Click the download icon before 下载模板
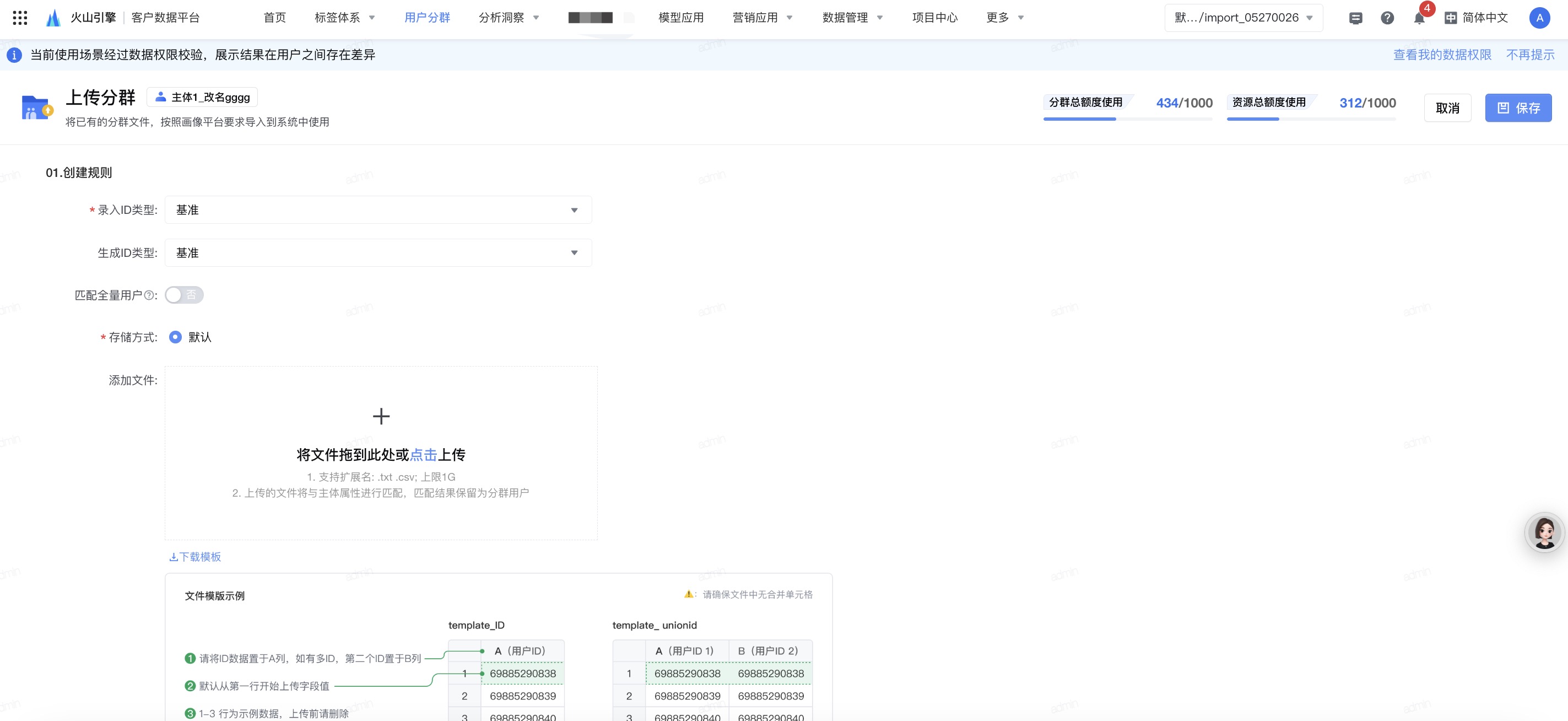Image resolution: width=1568 pixels, height=721 pixels. point(174,557)
